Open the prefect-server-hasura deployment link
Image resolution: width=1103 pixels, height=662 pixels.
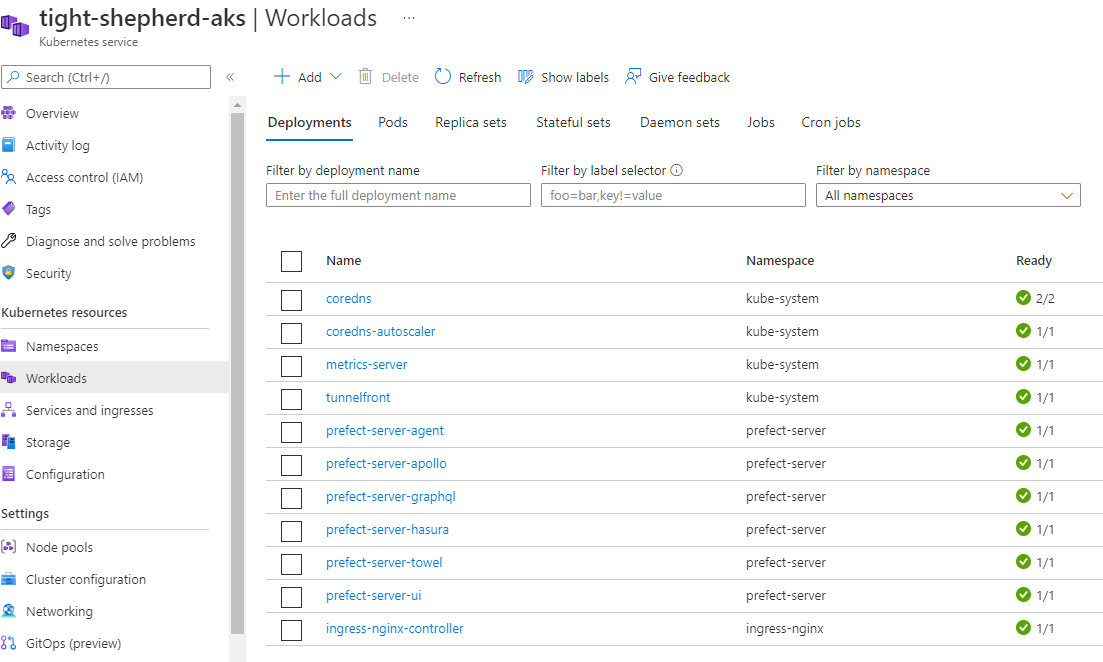[387, 530]
